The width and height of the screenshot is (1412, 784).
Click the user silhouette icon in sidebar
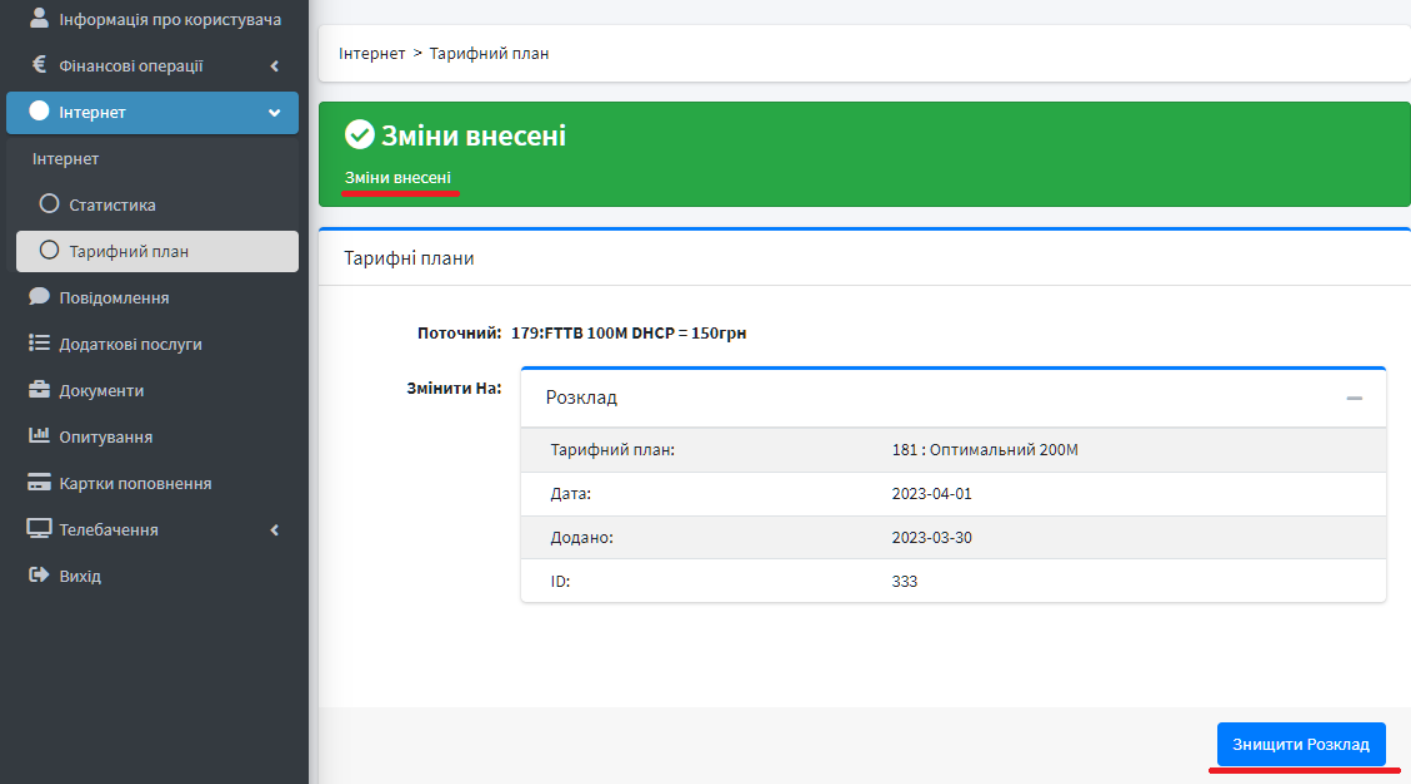pyautogui.click(x=39, y=18)
